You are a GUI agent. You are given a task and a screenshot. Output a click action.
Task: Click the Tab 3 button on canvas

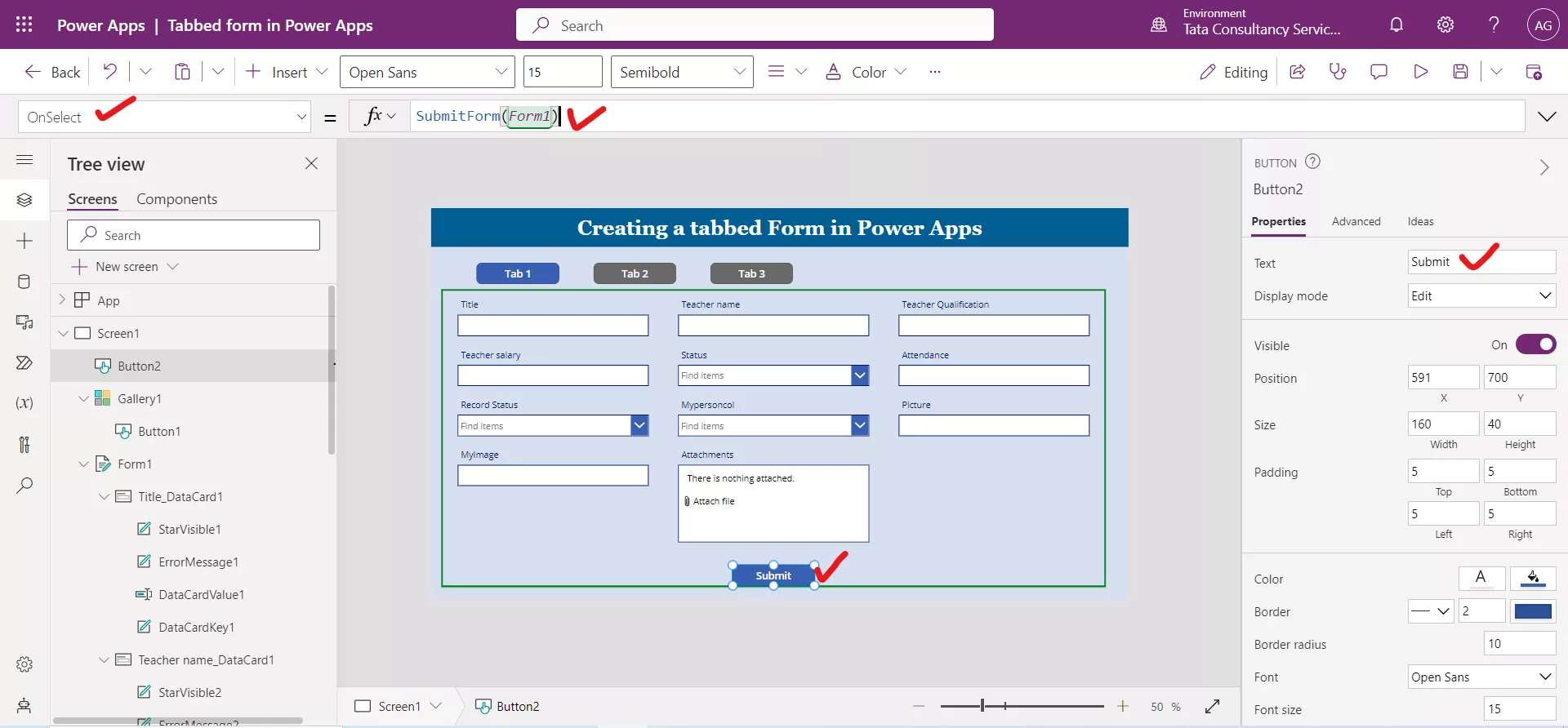click(751, 273)
